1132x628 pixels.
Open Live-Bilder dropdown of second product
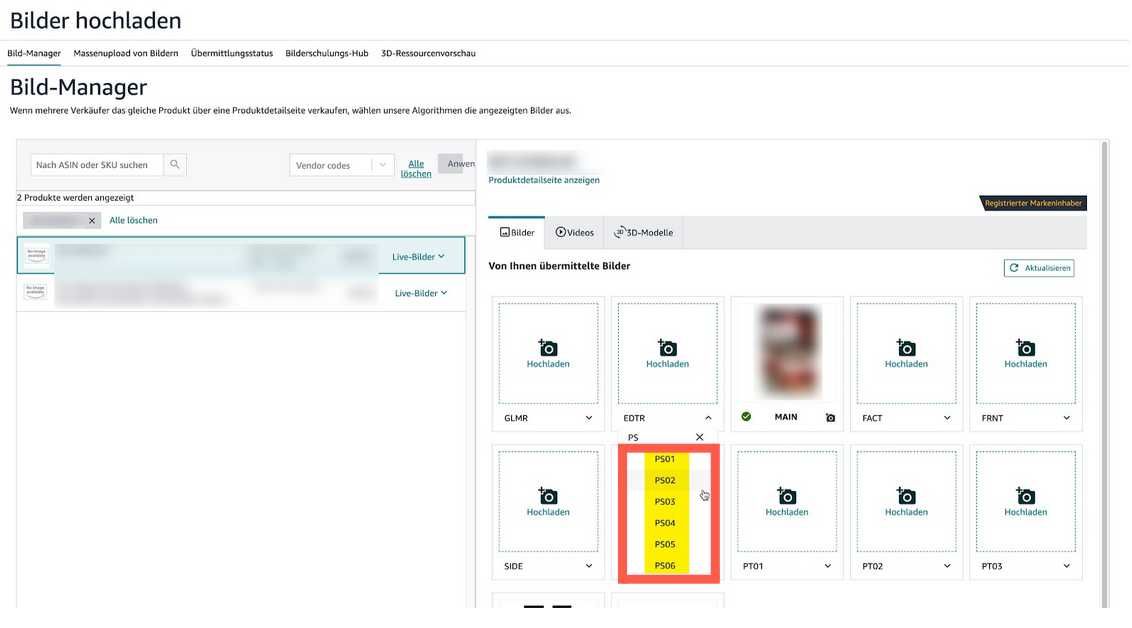click(x=421, y=293)
